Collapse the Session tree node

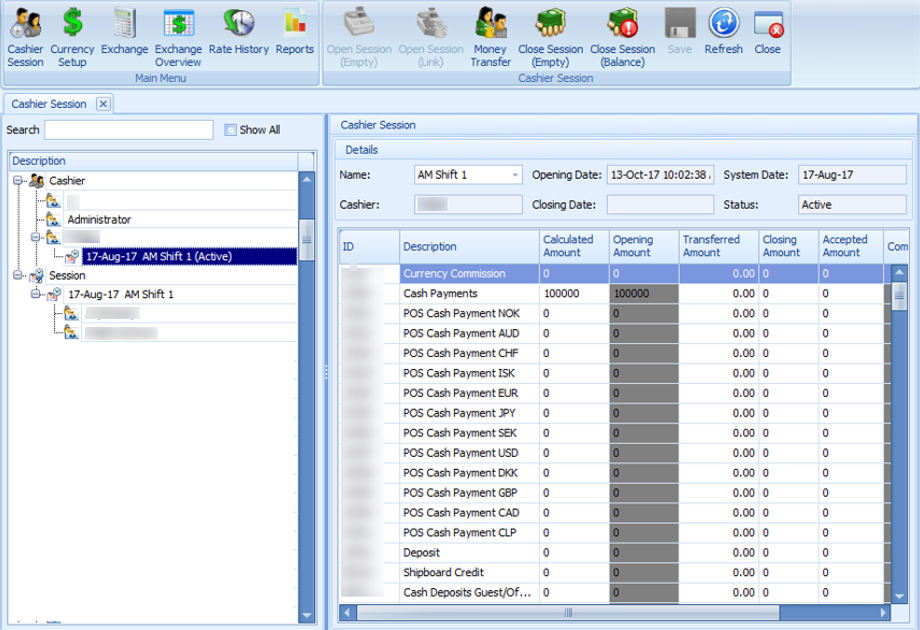pos(18,276)
